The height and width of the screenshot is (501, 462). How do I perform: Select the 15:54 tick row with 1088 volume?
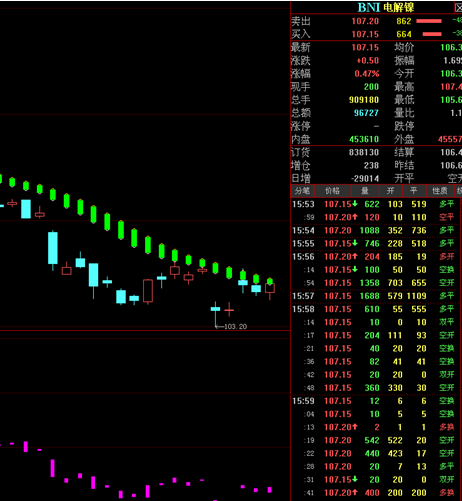[375, 230]
